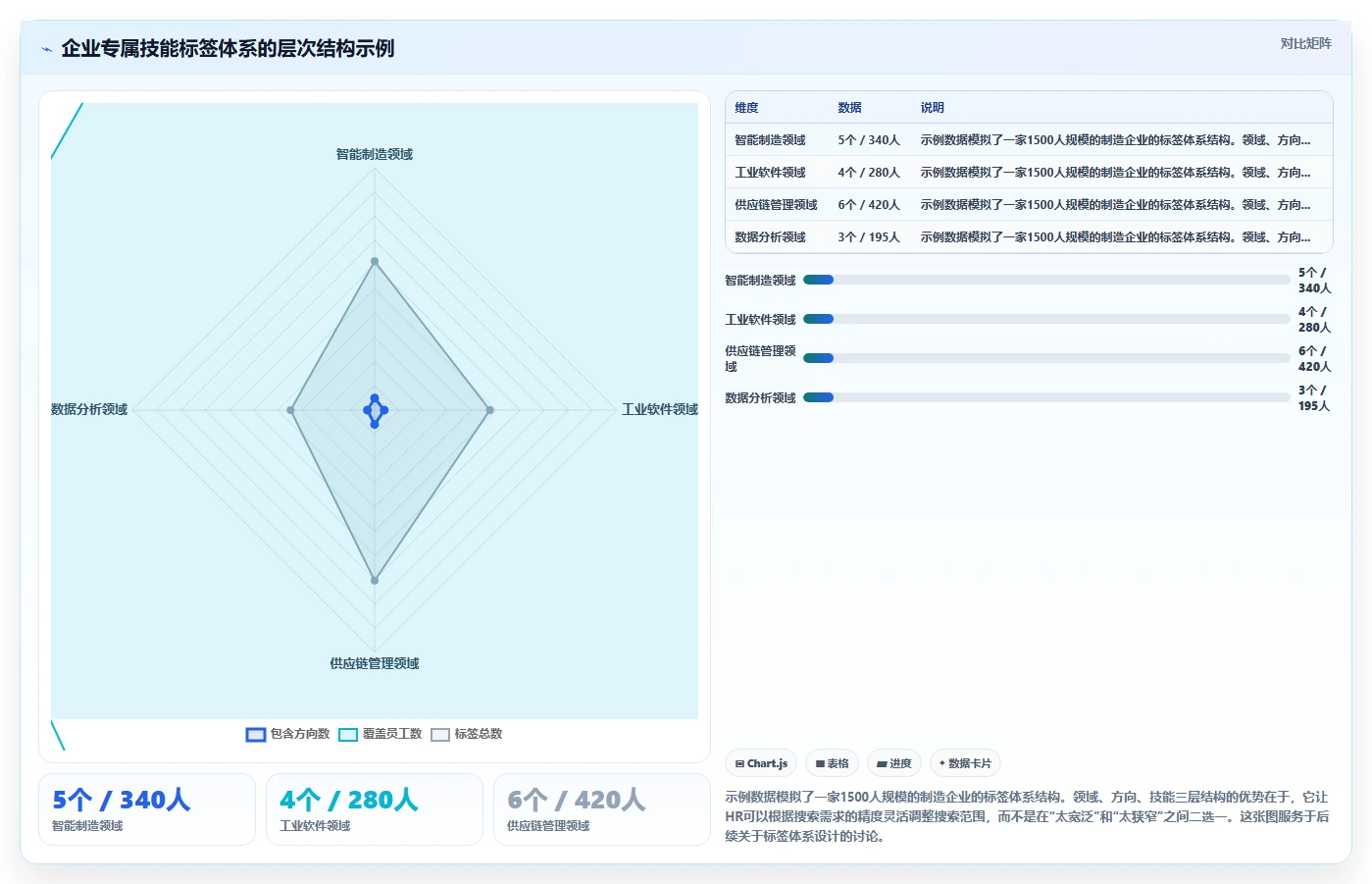Click the page title 企业专属技能标签体系的层次结构示例
Screen dimensions: 1372x884
[228, 49]
